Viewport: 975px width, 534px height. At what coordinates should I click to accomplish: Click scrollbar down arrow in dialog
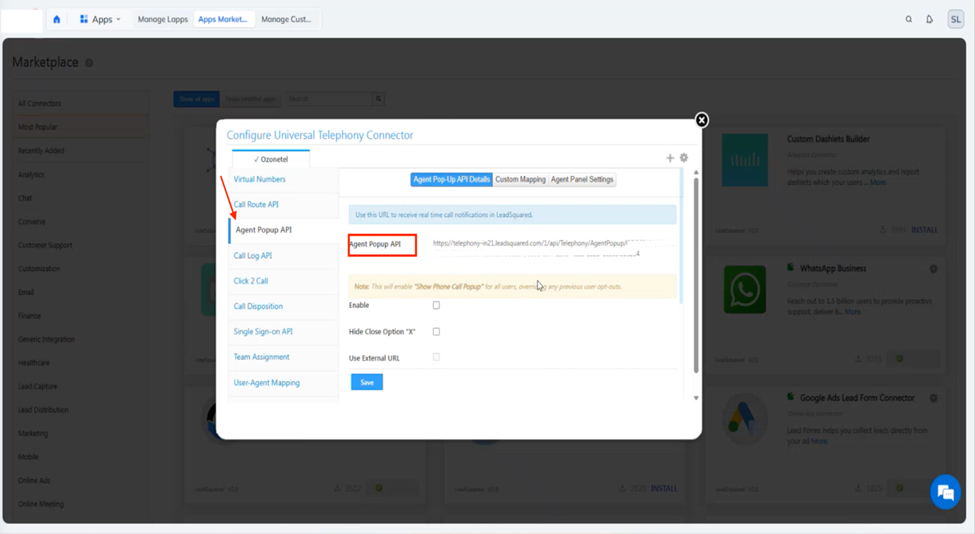[696, 398]
